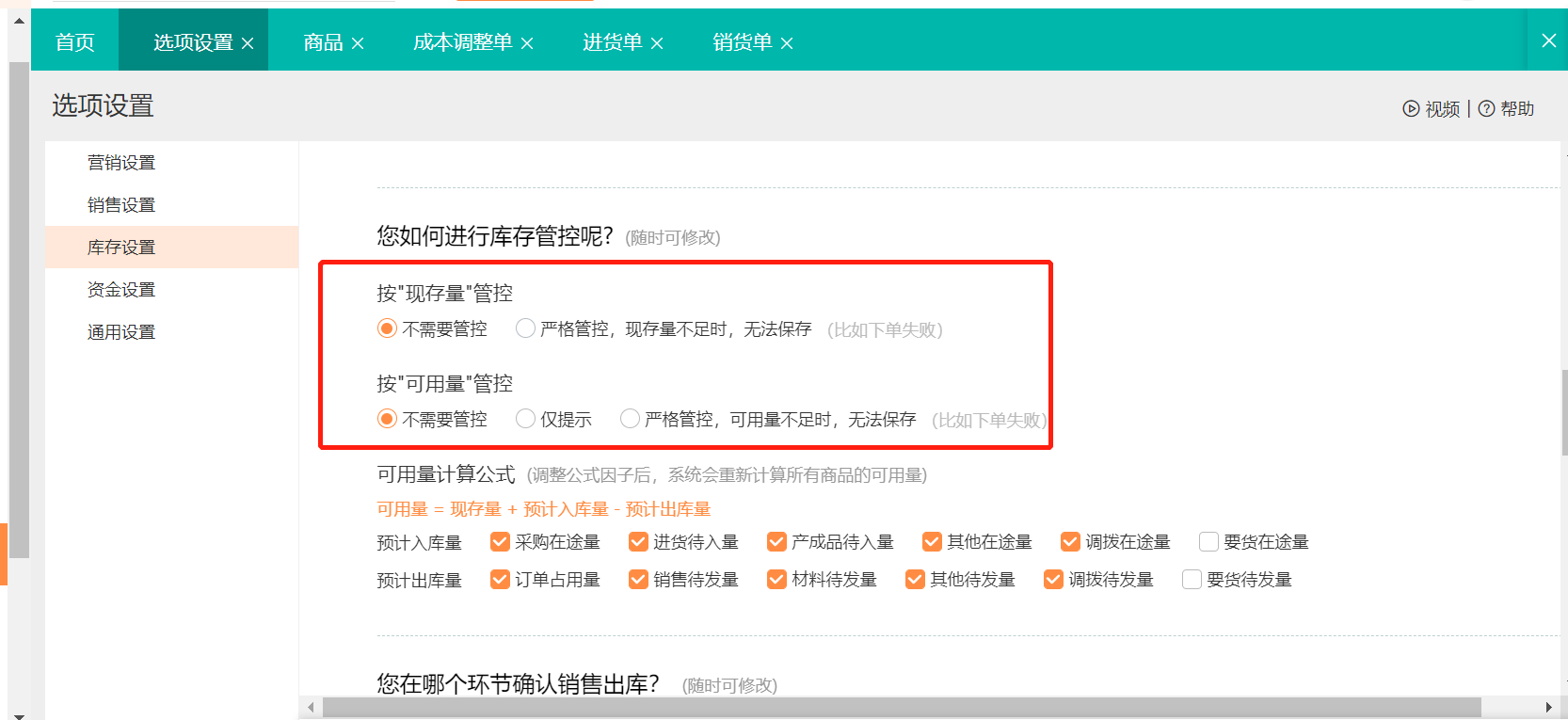Image resolution: width=1568 pixels, height=720 pixels.
Task: Select the 仅提示 radio option
Action: pyautogui.click(x=525, y=419)
